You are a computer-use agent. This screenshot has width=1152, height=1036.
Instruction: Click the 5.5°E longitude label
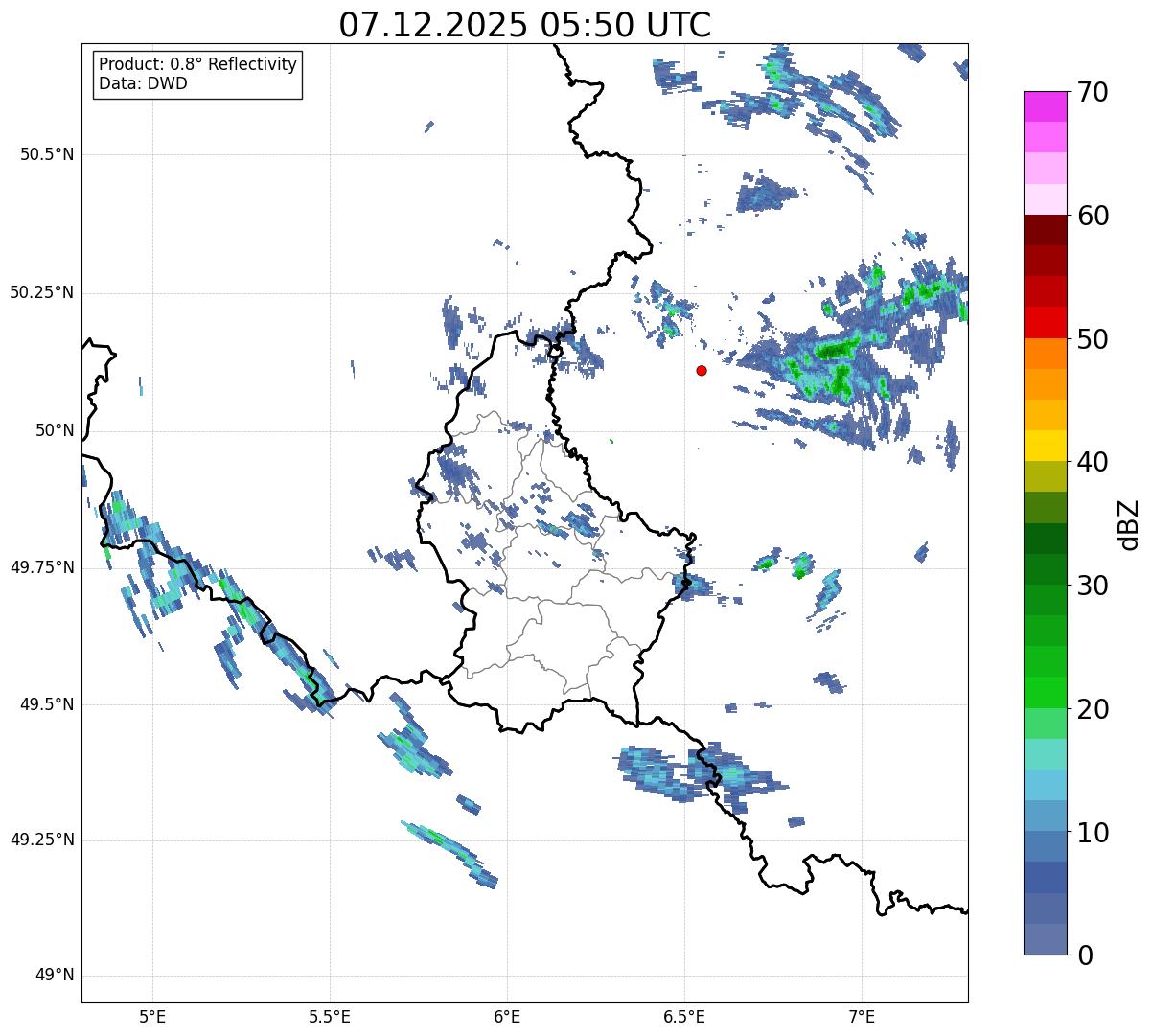(x=330, y=1016)
